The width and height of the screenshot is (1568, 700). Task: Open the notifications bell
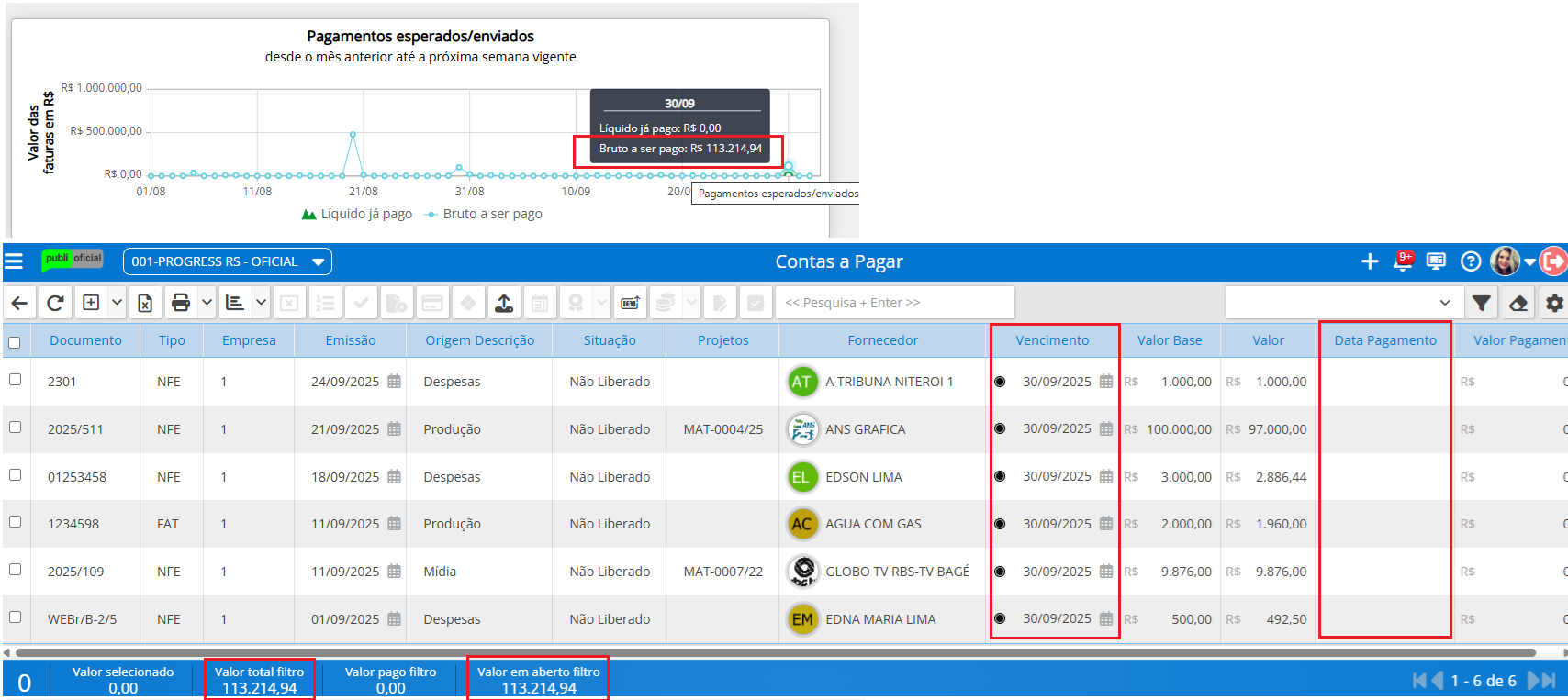click(x=1403, y=261)
